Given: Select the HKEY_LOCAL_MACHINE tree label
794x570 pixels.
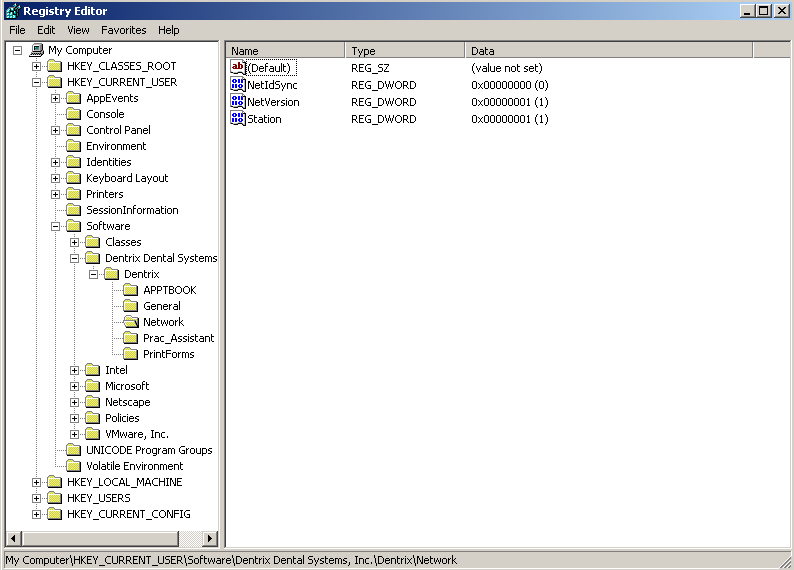Looking at the screenshot, I should (x=125, y=482).
